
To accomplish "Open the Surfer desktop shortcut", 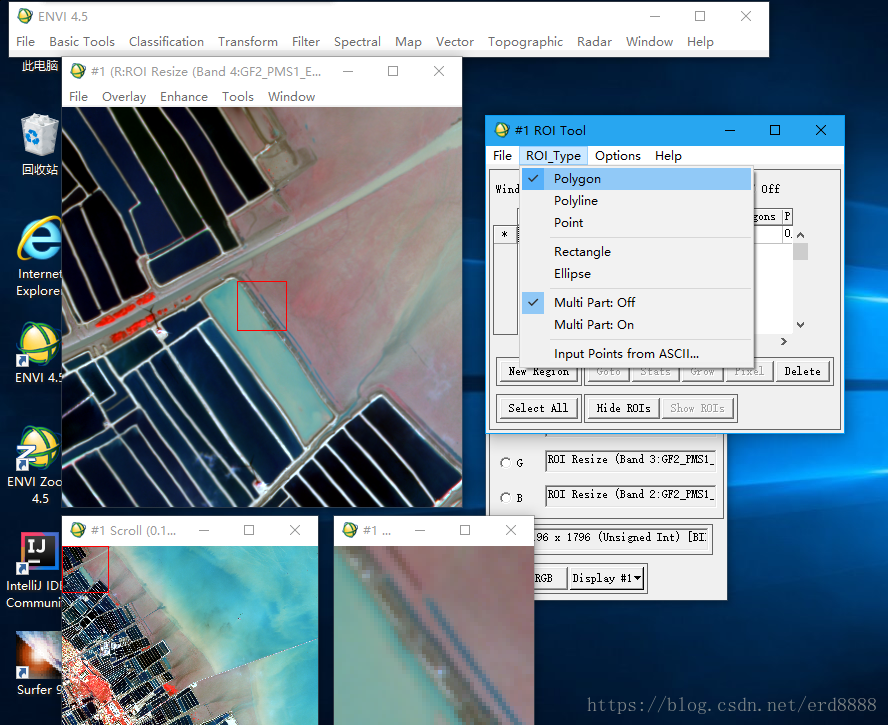I will click(39, 664).
